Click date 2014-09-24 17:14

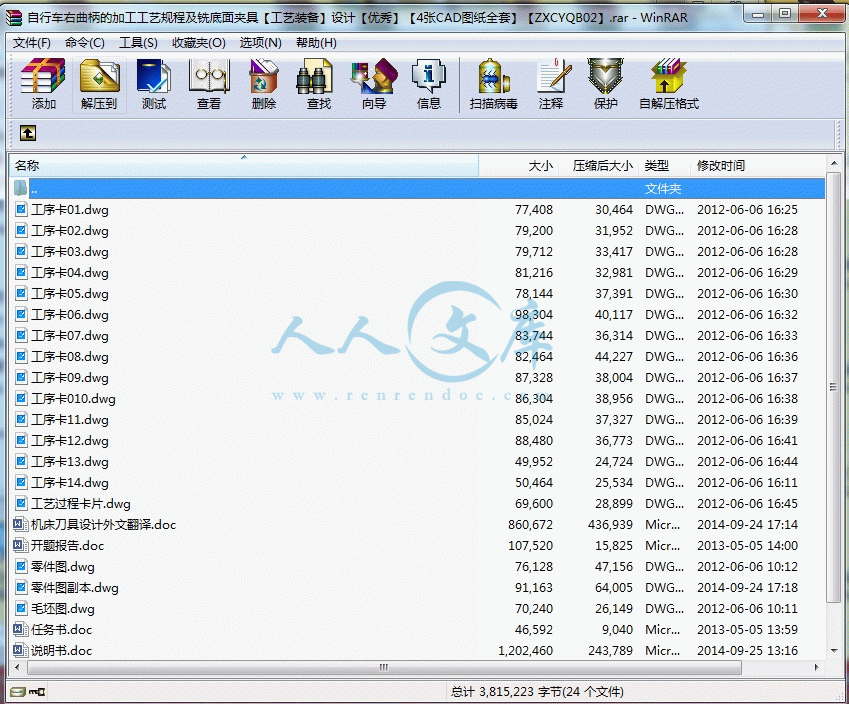(747, 524)
